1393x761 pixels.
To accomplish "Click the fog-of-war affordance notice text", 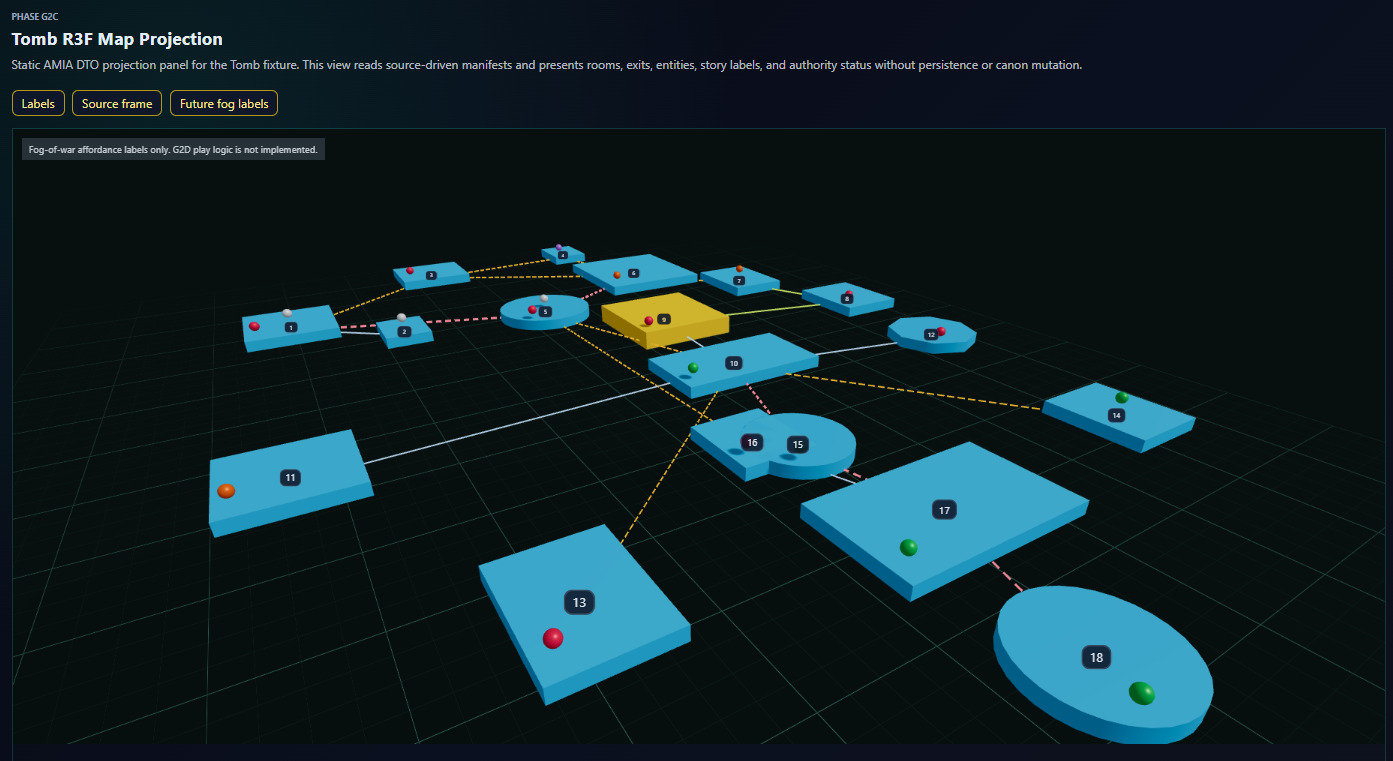I will [x=173, y=149].
